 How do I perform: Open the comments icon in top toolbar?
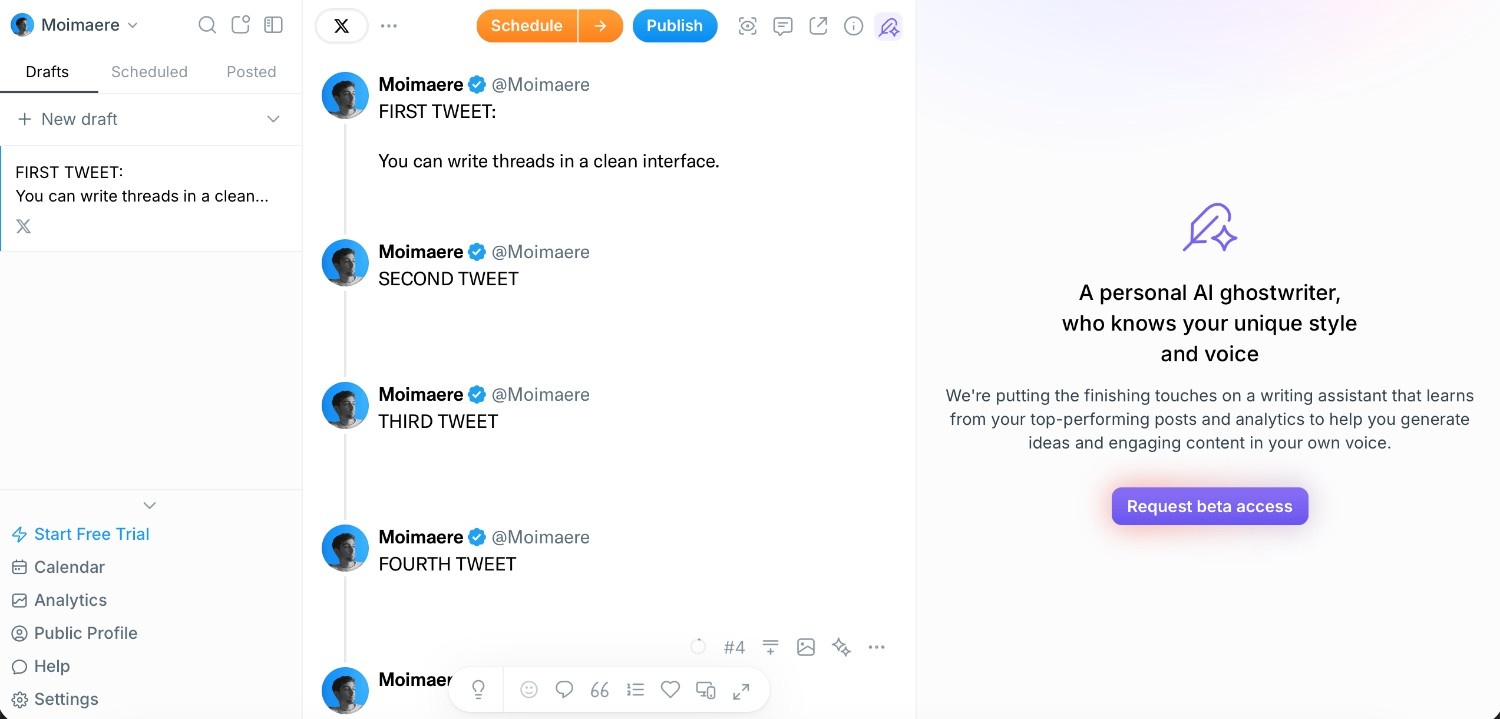[783, 26]
